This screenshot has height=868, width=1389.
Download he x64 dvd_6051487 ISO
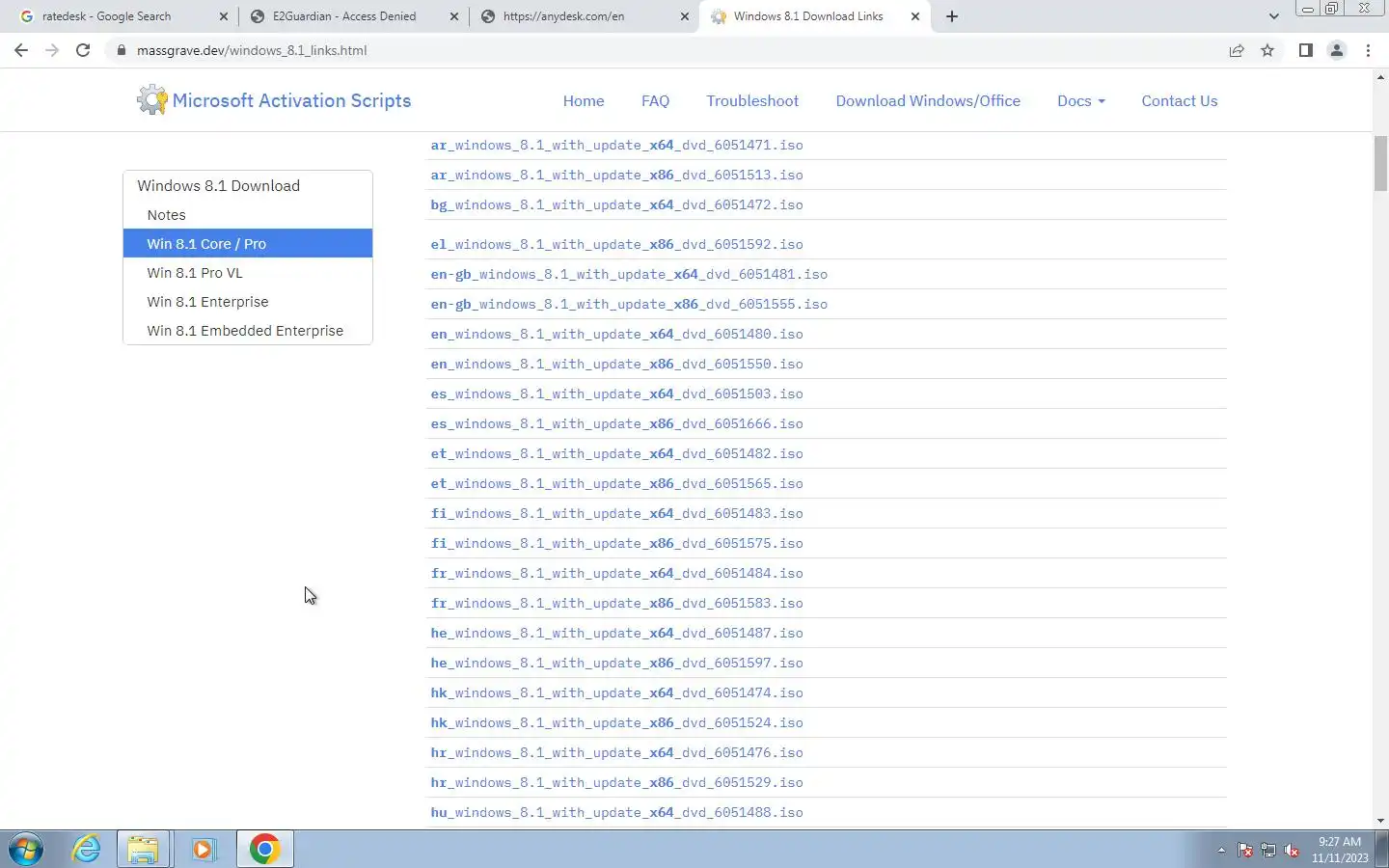616,633
